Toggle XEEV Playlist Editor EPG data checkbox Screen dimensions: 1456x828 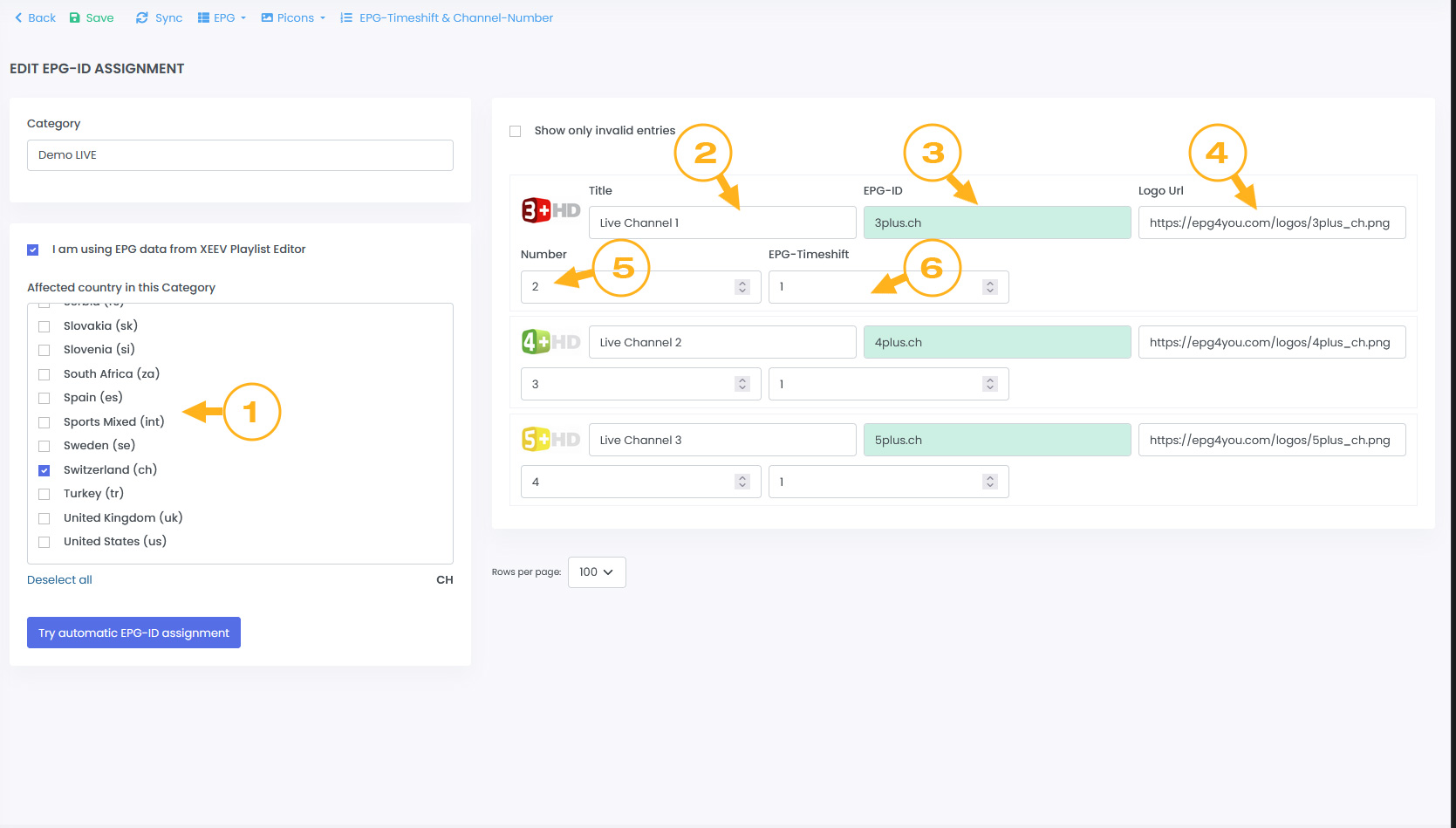tap(33, 250)
